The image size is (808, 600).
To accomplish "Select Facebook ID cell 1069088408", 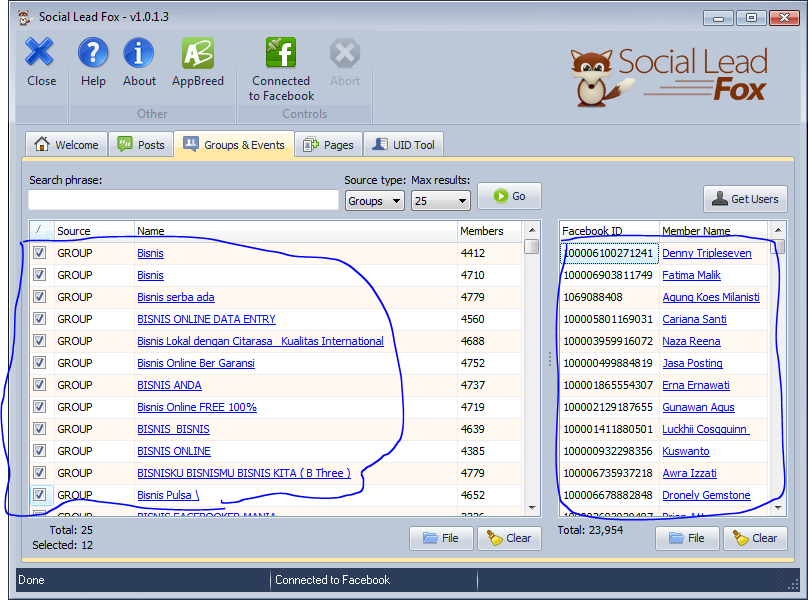I will click(x=609, y=297).
